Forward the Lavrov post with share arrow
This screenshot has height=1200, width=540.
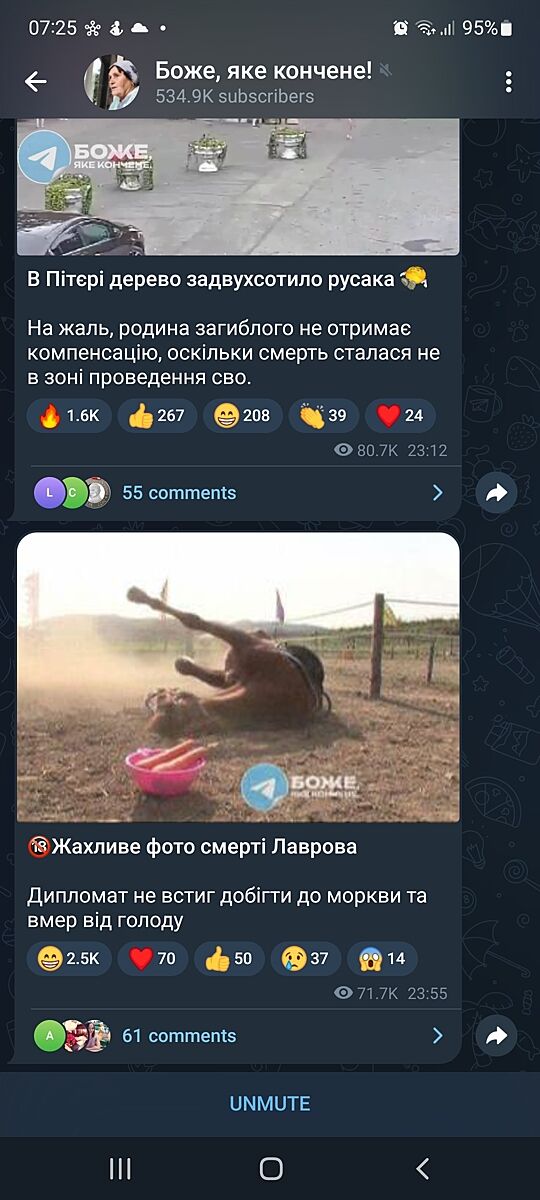point(497,1036)
